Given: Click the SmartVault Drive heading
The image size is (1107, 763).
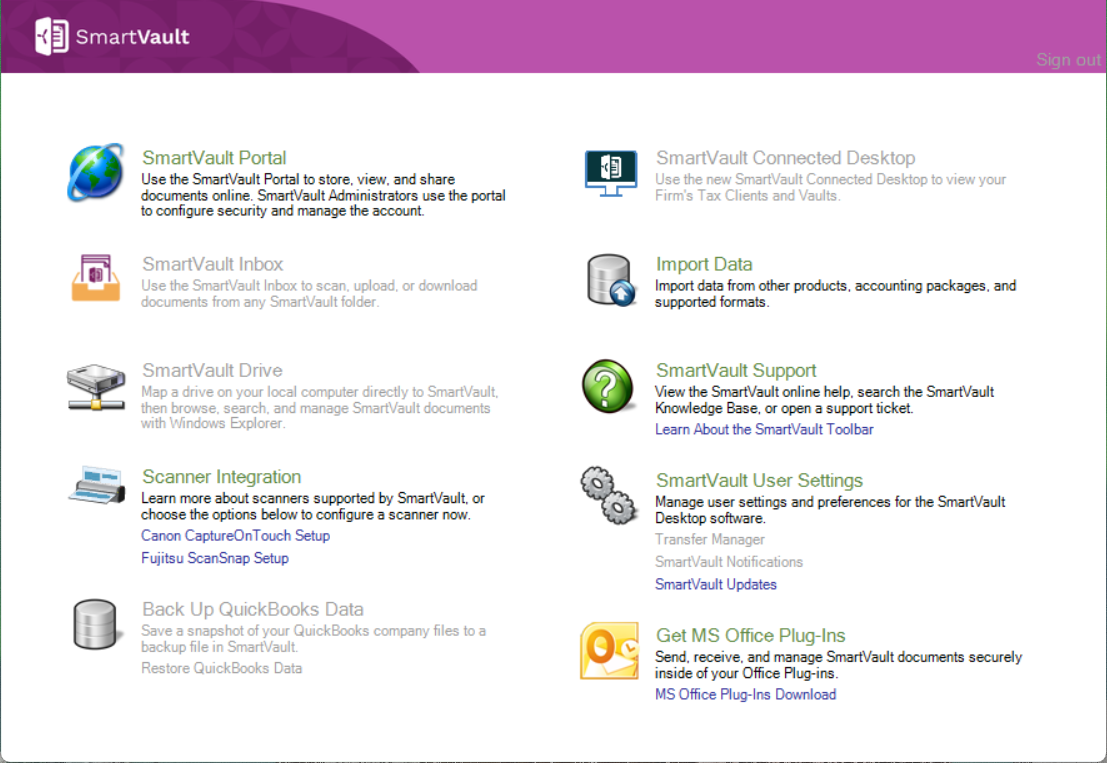Looking at the screenshot, I should tap(212, 370).
